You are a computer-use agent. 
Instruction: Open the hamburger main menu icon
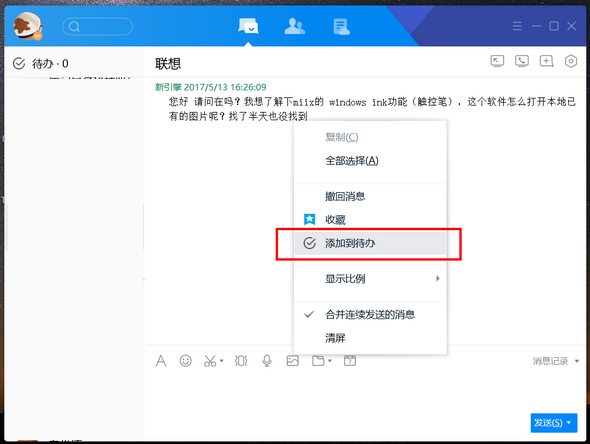(x=517, y=26)
